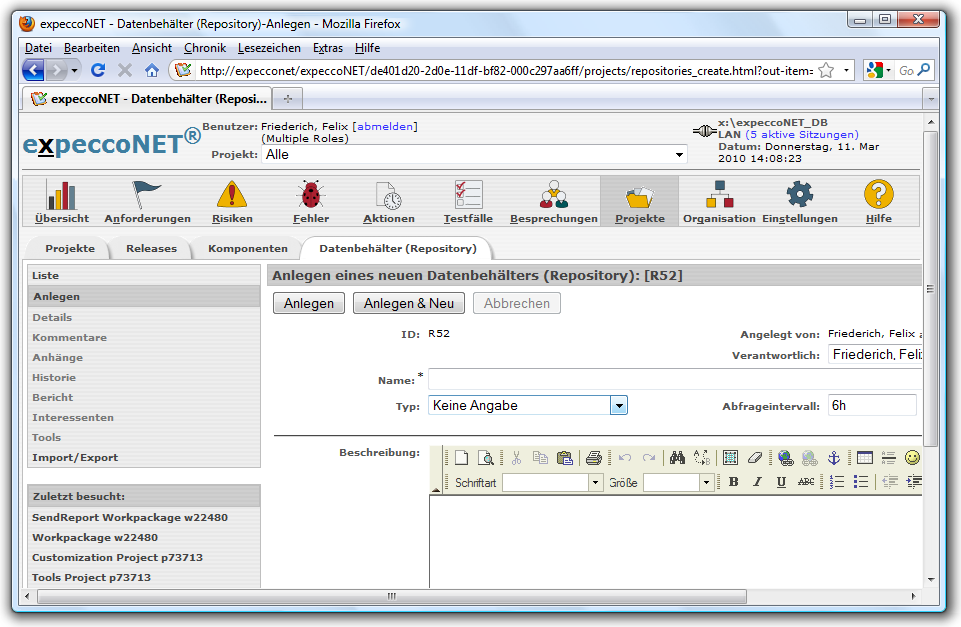The width and height of the screenshot is (961, 627).
Task: Click the Anlegen & Neu button
Action: pyautogui.click(x=408, y=303)
